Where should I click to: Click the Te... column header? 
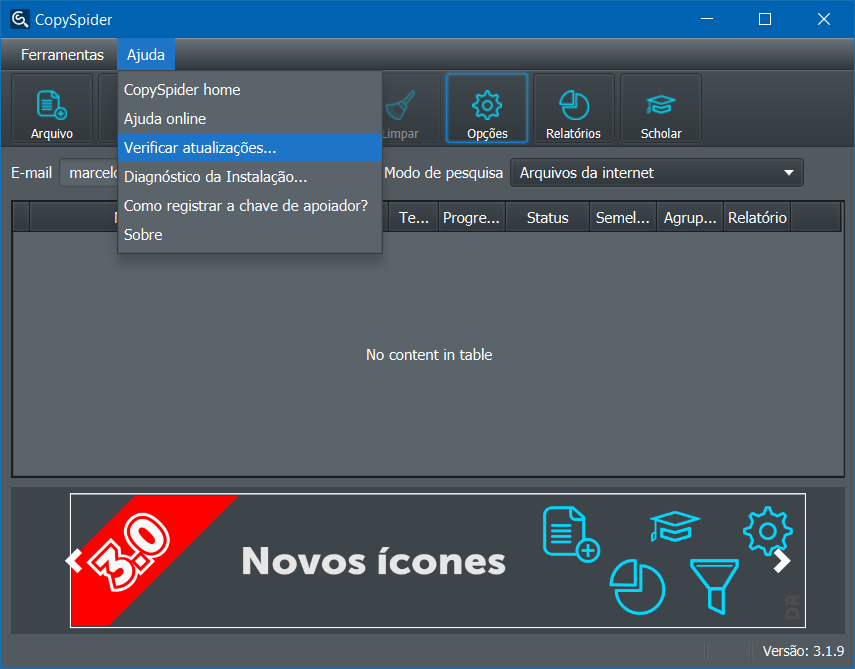tap(413, 218)
